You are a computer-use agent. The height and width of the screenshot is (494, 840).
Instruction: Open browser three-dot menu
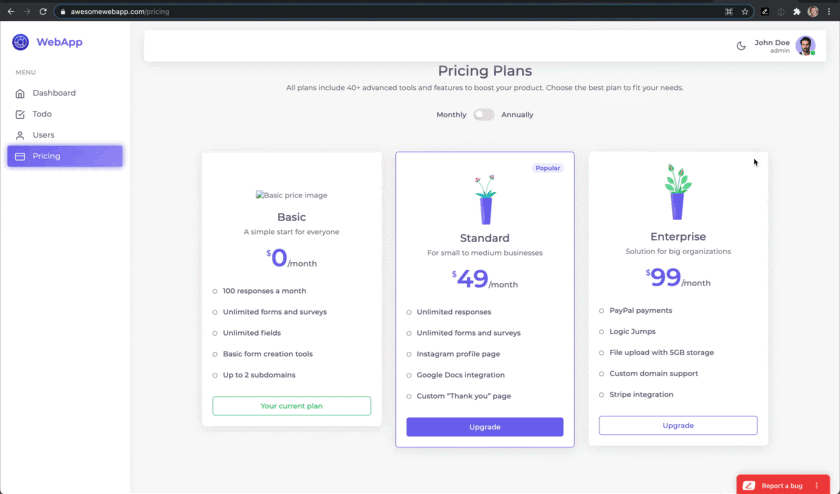click(x=829, y=11)
